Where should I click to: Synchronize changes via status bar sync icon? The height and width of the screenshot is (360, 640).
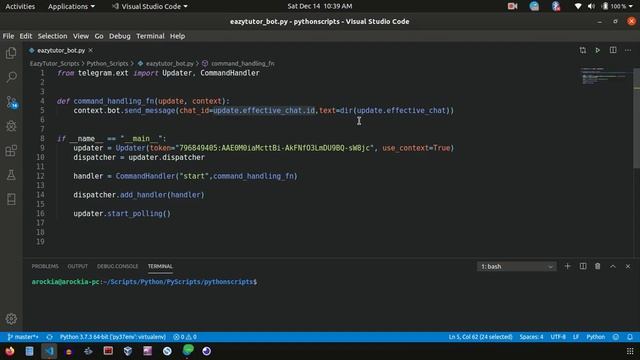49,337
